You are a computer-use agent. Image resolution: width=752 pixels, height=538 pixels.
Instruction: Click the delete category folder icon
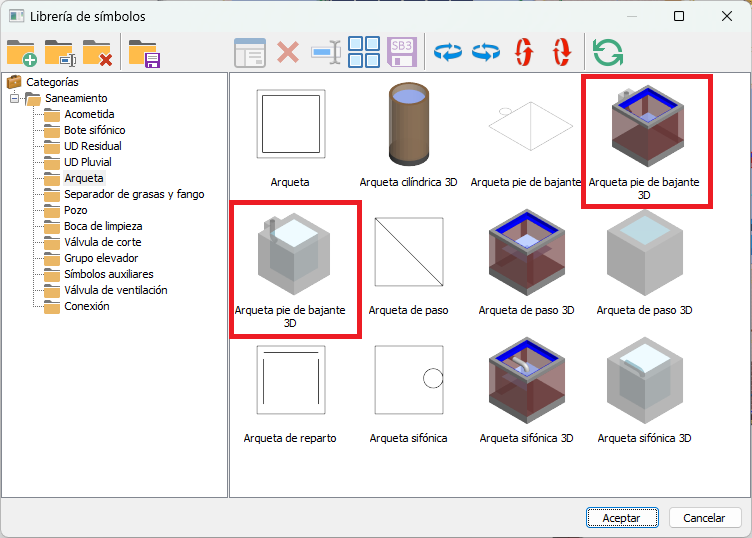[98, 52]
